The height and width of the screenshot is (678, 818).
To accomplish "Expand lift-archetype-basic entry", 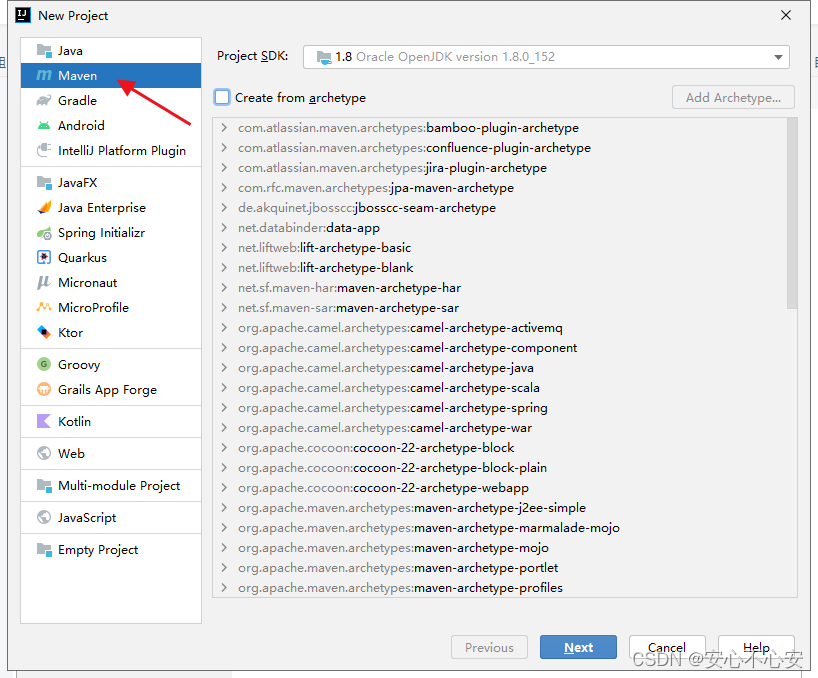I will [224, 248].
